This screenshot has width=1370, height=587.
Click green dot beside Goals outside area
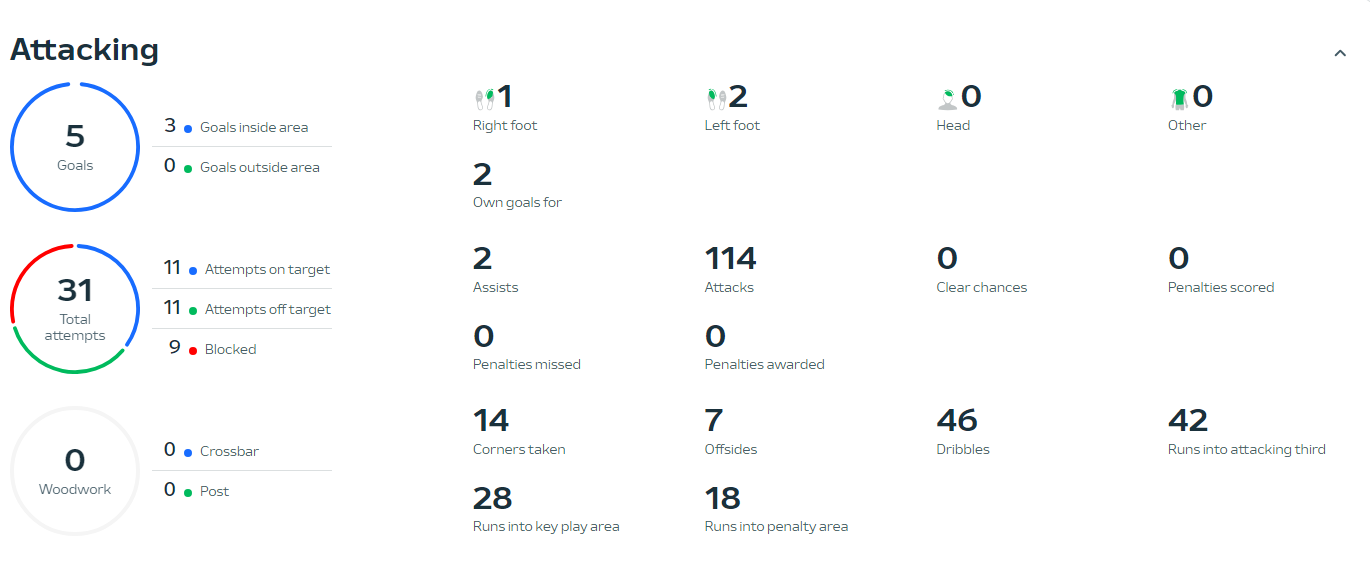188,168
